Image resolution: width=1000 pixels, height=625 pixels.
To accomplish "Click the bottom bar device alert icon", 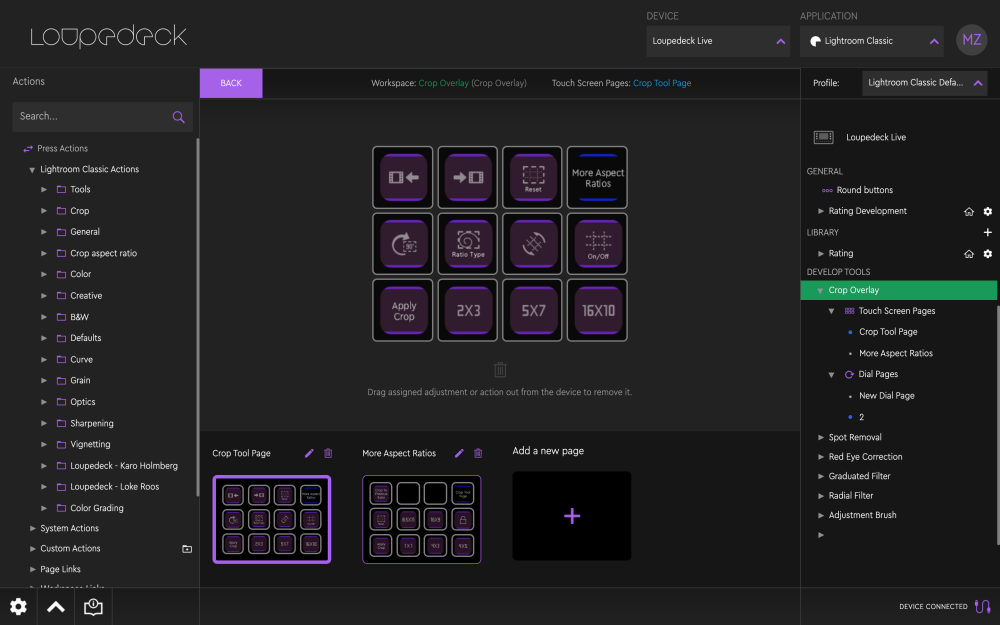I will click(x=93, y=607).
